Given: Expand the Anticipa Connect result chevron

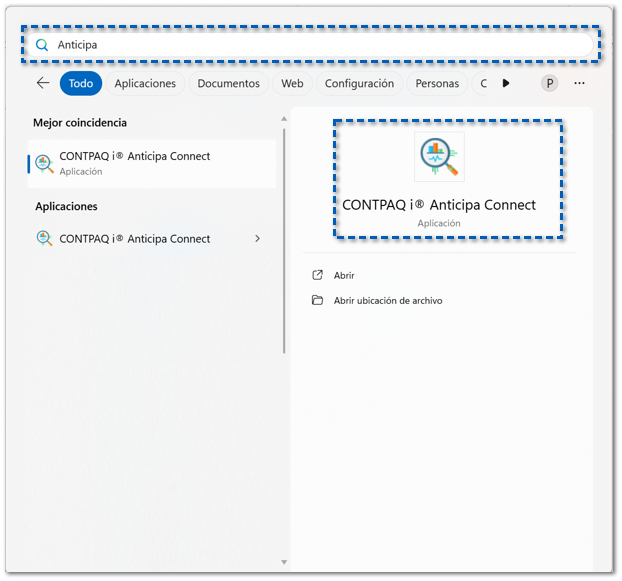Looking at the screenshot, I should (257, 238).
